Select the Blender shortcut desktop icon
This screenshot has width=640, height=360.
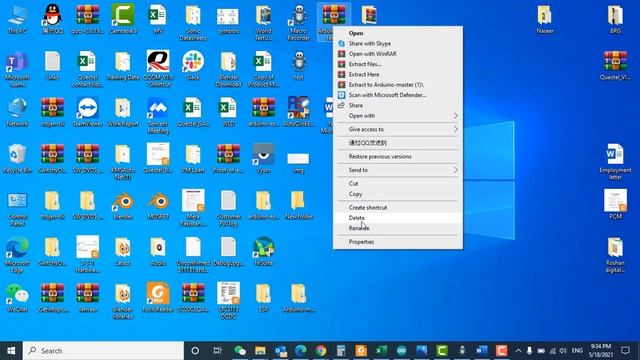point(123,205)
